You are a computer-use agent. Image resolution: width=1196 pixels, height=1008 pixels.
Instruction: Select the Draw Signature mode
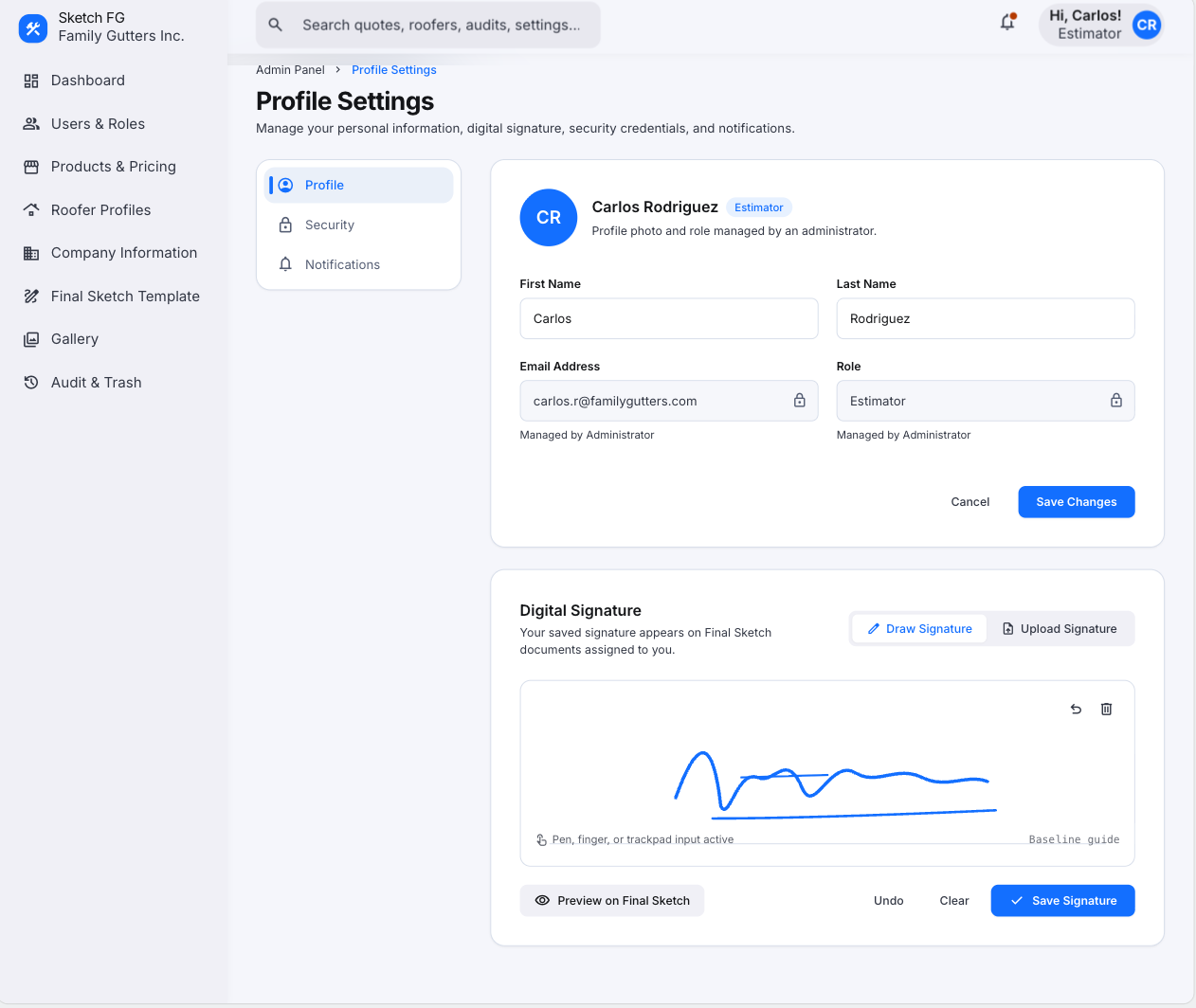pyautogui.click(x=919, y=629)
